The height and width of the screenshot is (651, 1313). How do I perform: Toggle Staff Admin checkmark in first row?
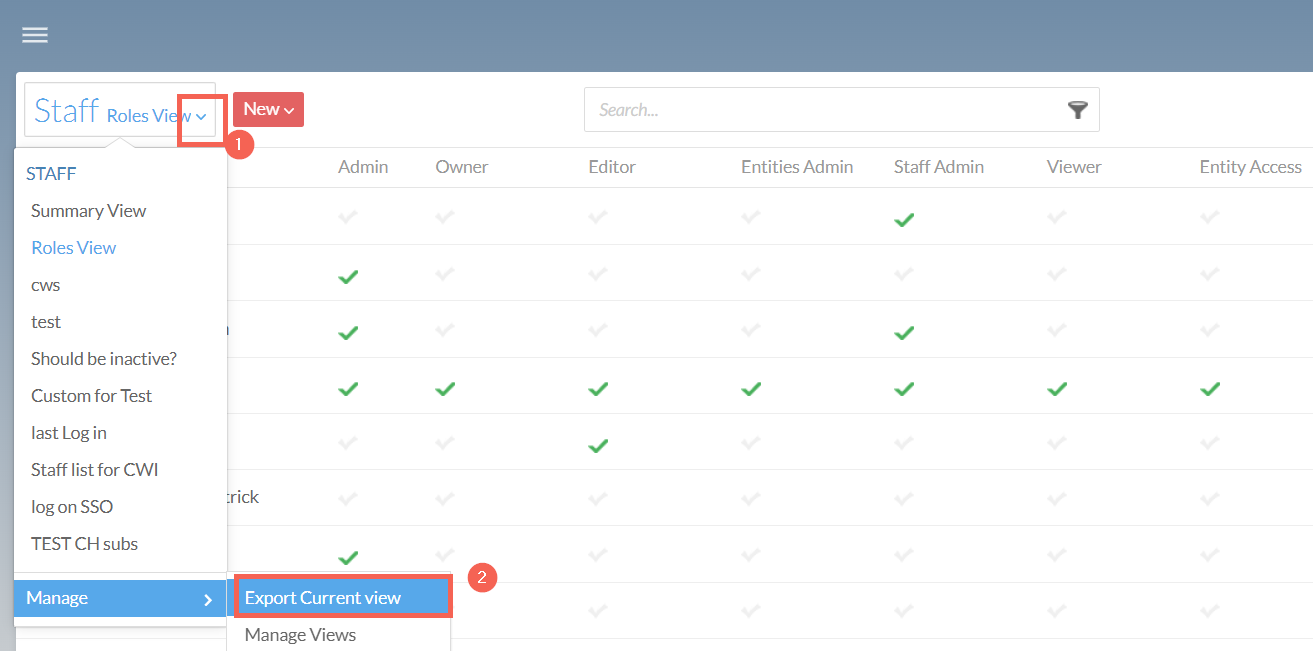click(x=904, y=220)
